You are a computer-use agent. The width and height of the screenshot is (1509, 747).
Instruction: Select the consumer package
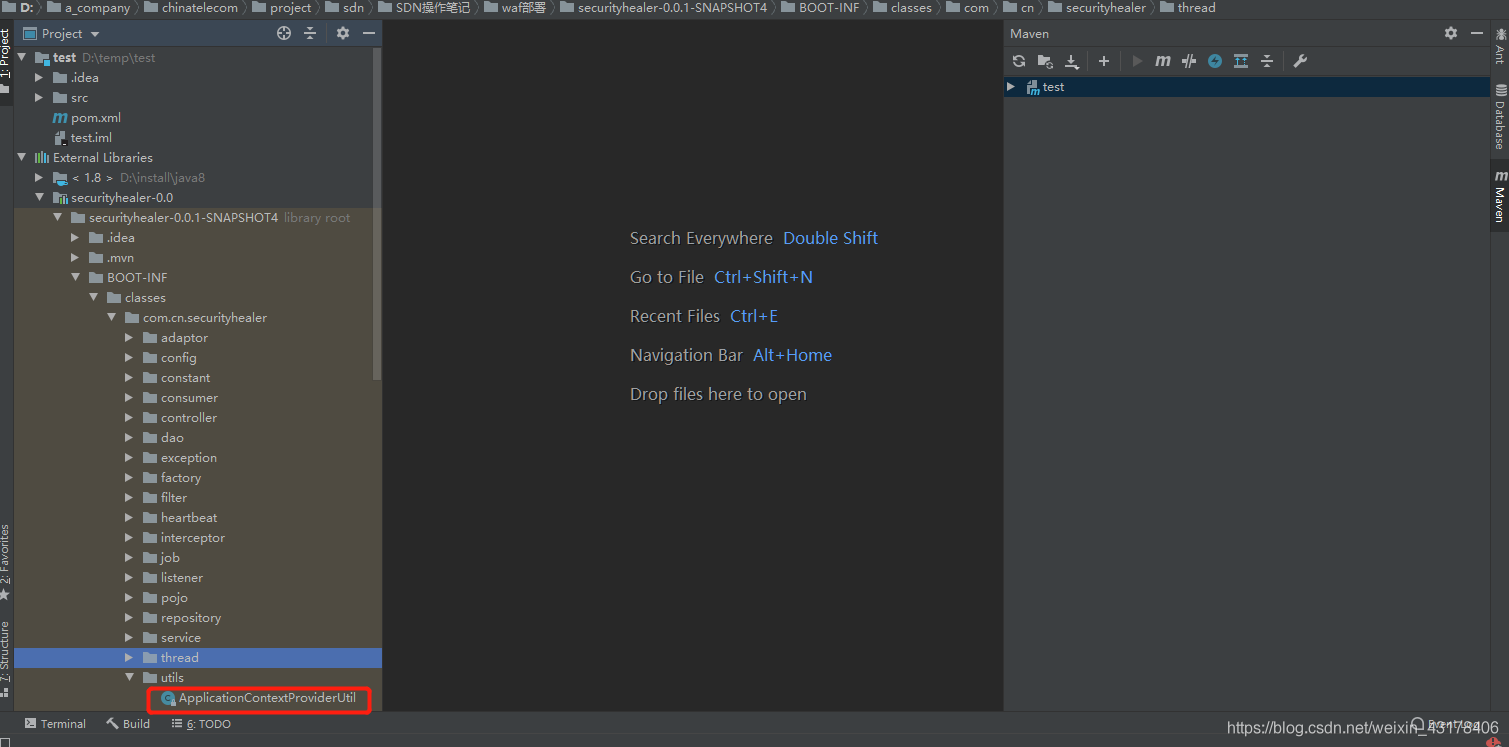pos(189,398)
